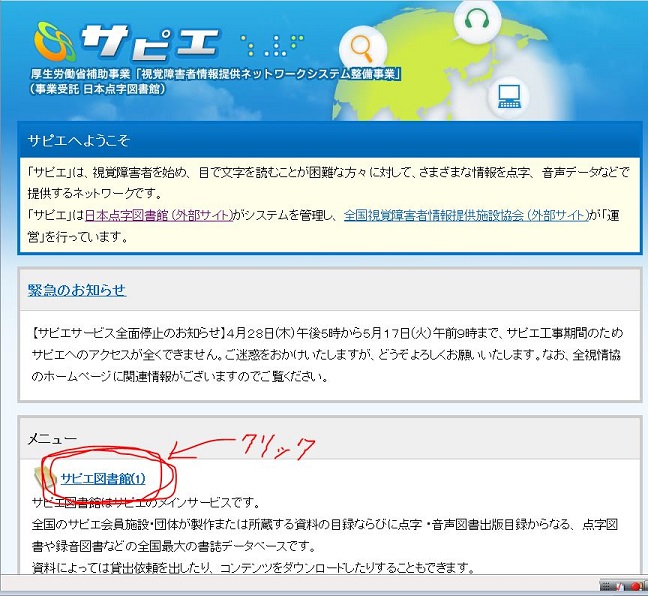This screenshot has height=596, width=648.
Task: Click the green headphones icon on the globe
Action: click(477, 19)
